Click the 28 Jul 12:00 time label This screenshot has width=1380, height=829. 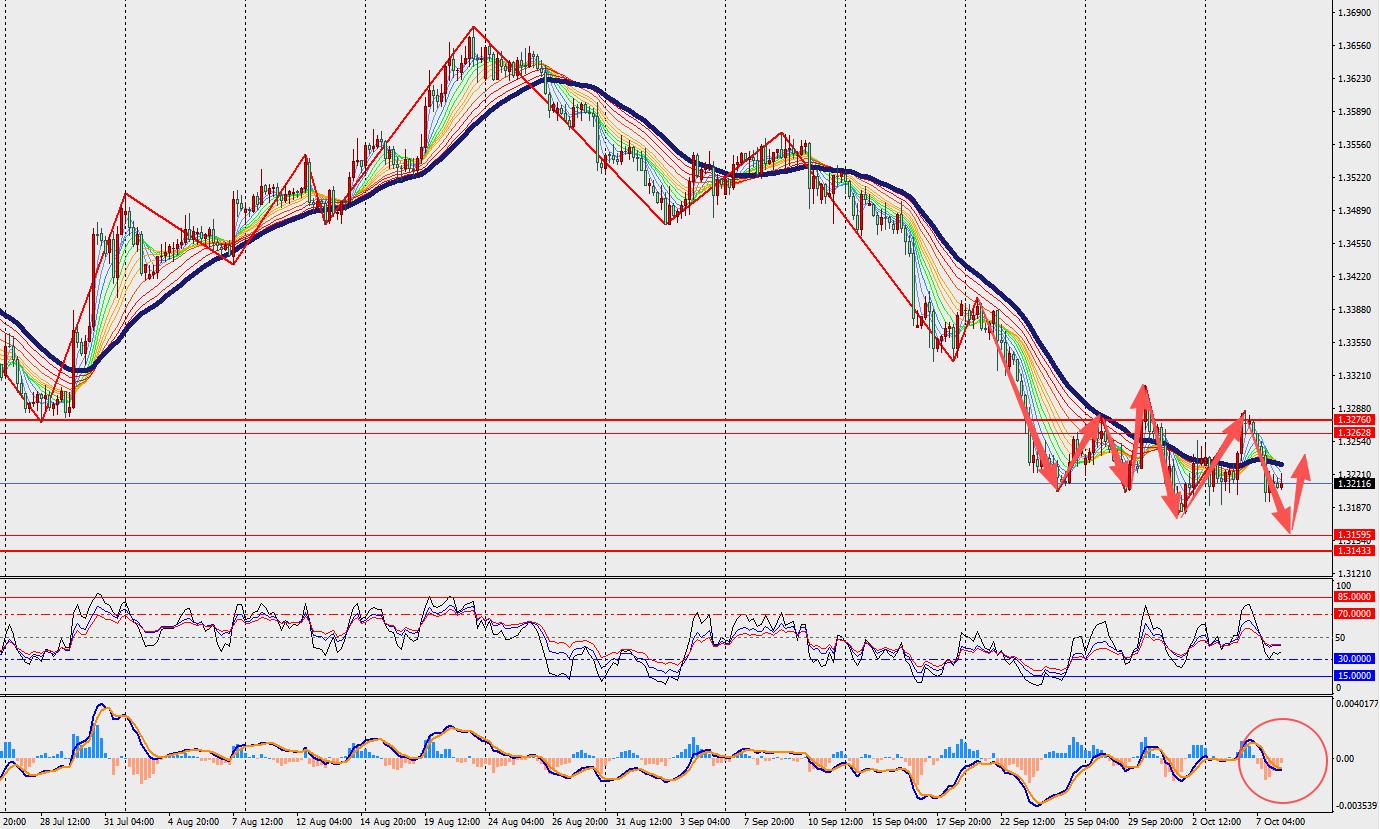click(65, 821)
